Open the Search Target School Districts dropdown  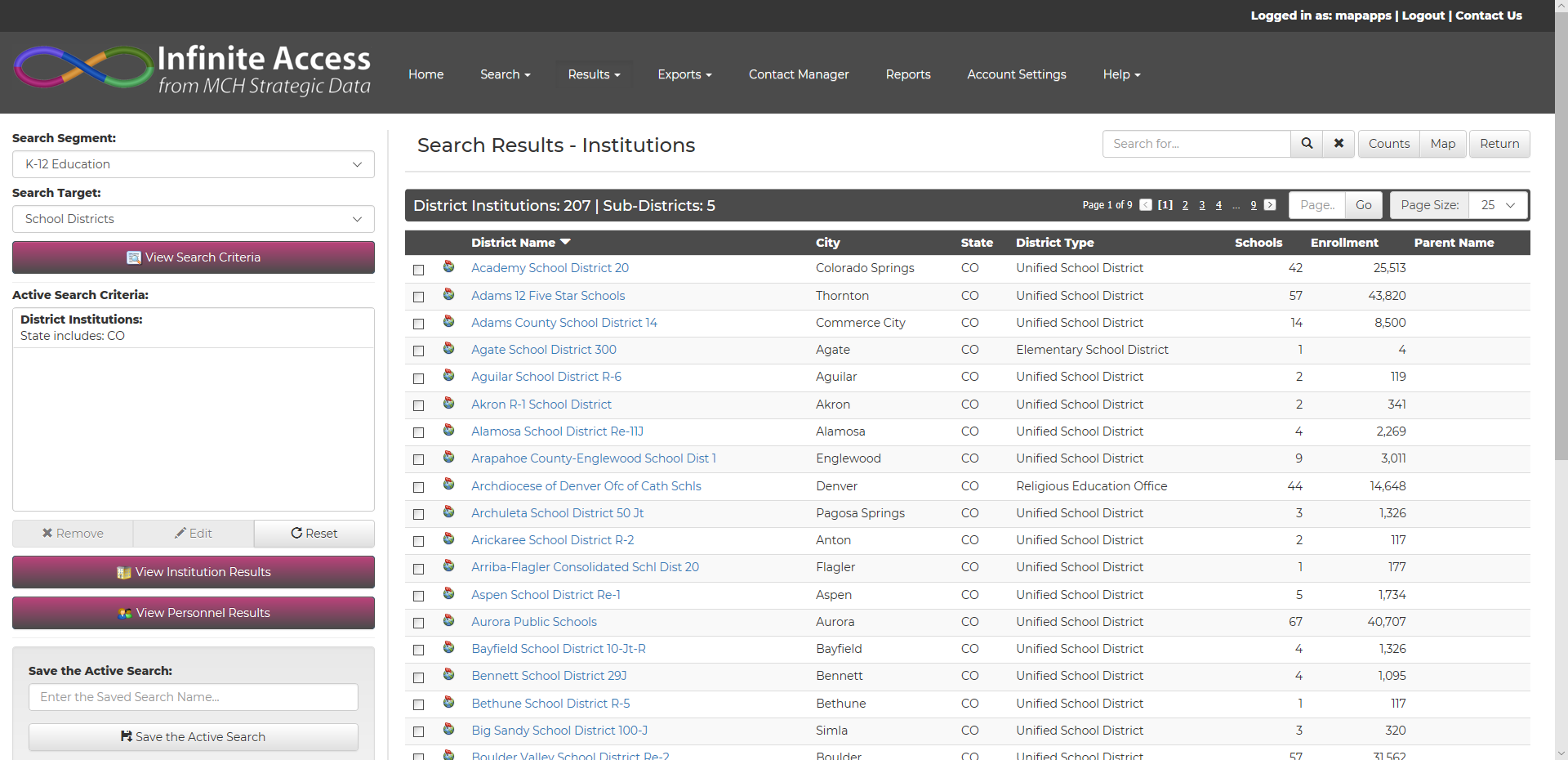pos(194,219)
